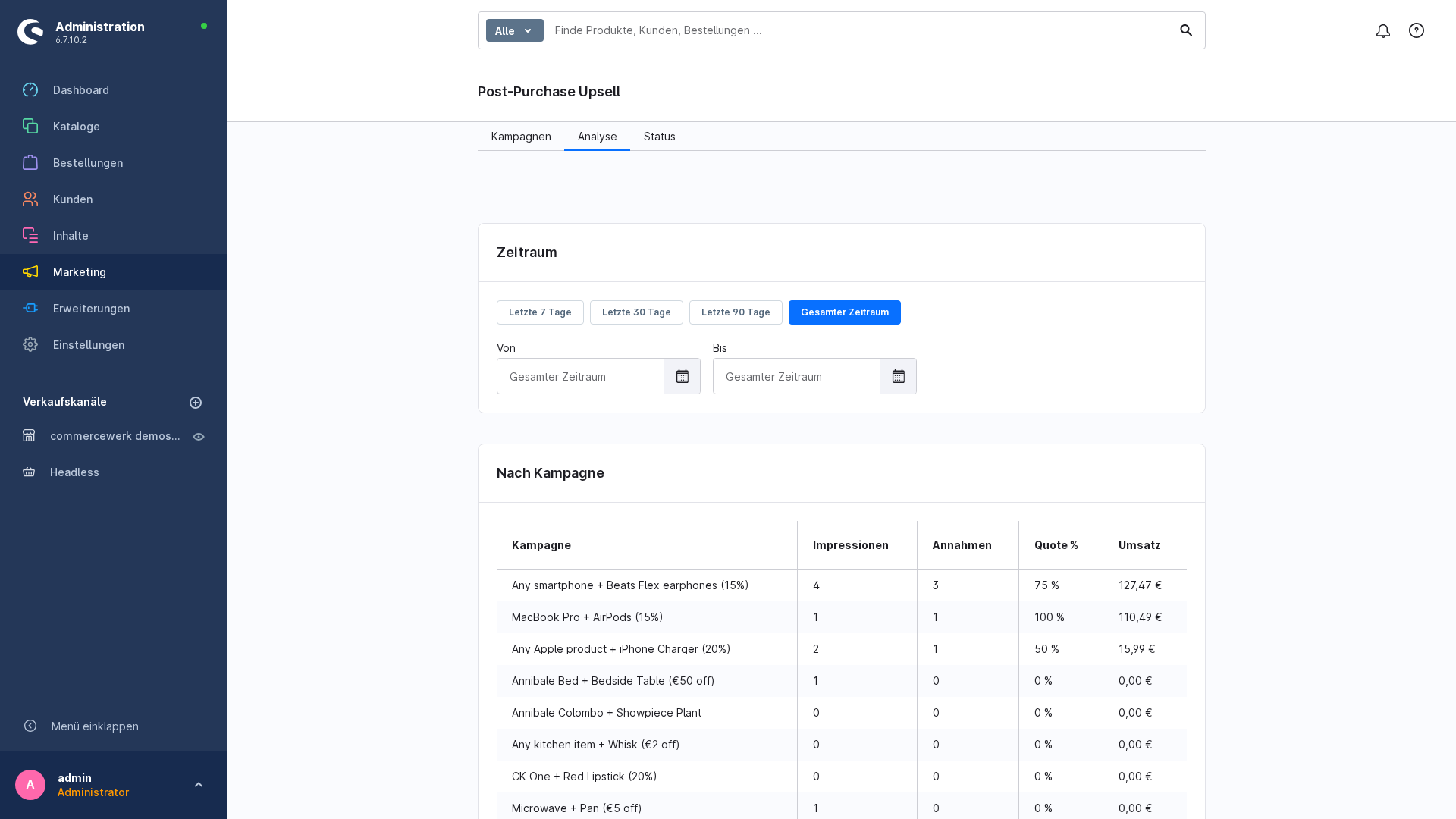The height and width of the screenshot is (819, 1456).
Task: Click the Headless basket icon
Action: tap(29, 472)
